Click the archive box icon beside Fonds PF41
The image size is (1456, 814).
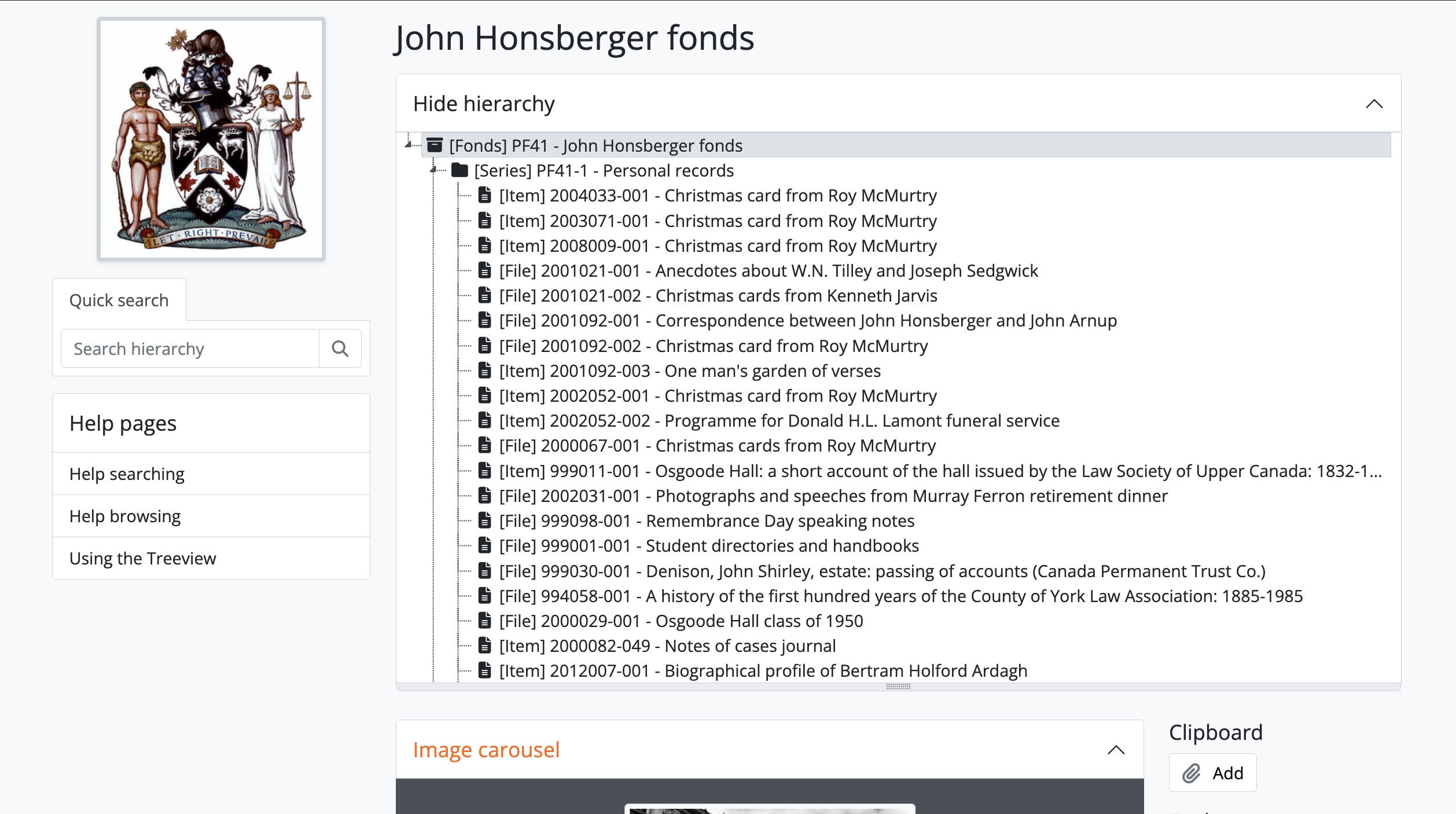pyautogui.click(x=435, y=145)
